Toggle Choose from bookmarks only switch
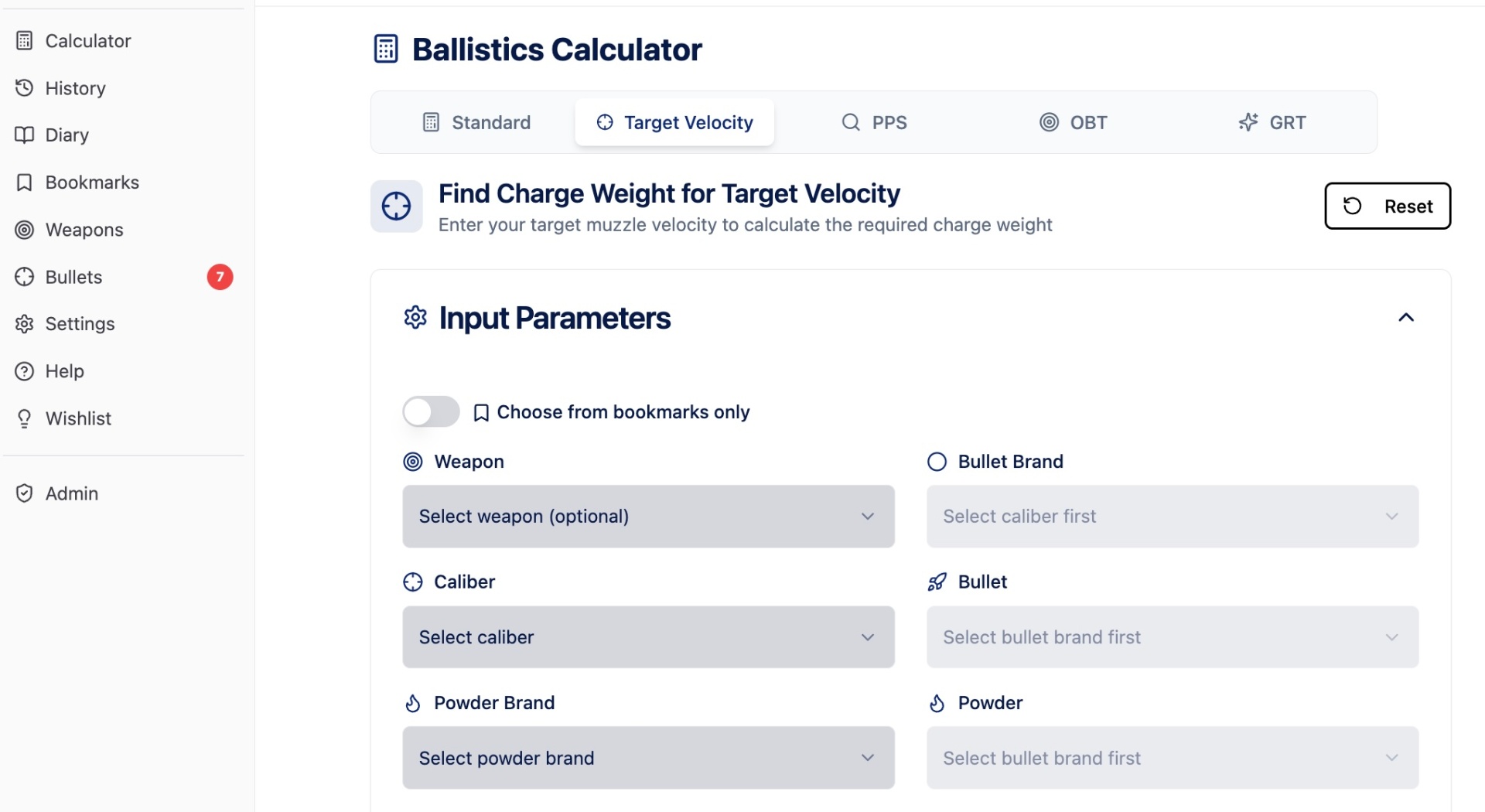 [x=431, y=412]
